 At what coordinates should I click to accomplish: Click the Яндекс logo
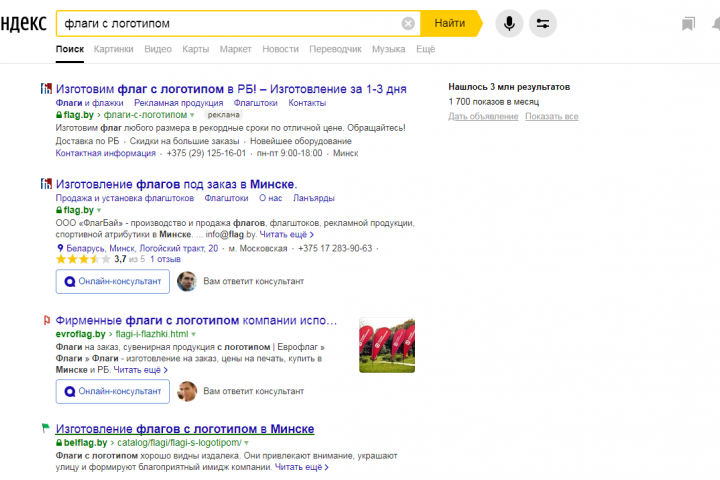(x=23, y=23)
